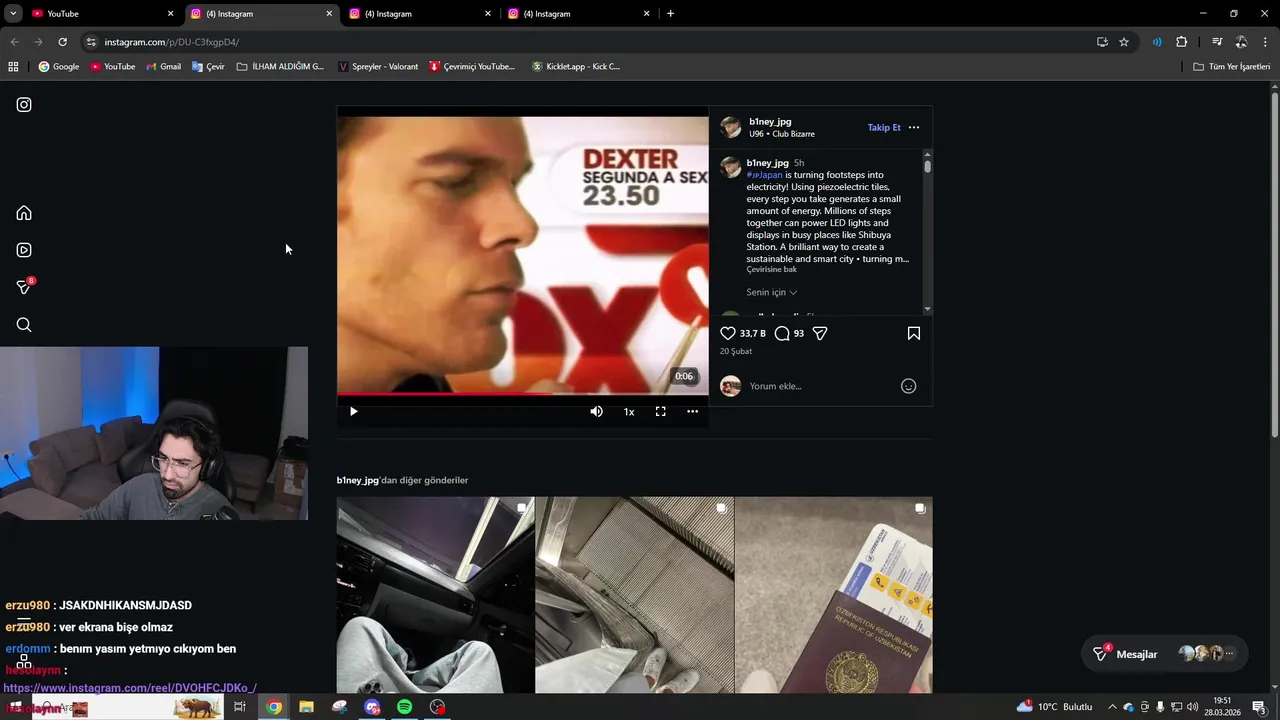Mute the video volume

point(597,411)
